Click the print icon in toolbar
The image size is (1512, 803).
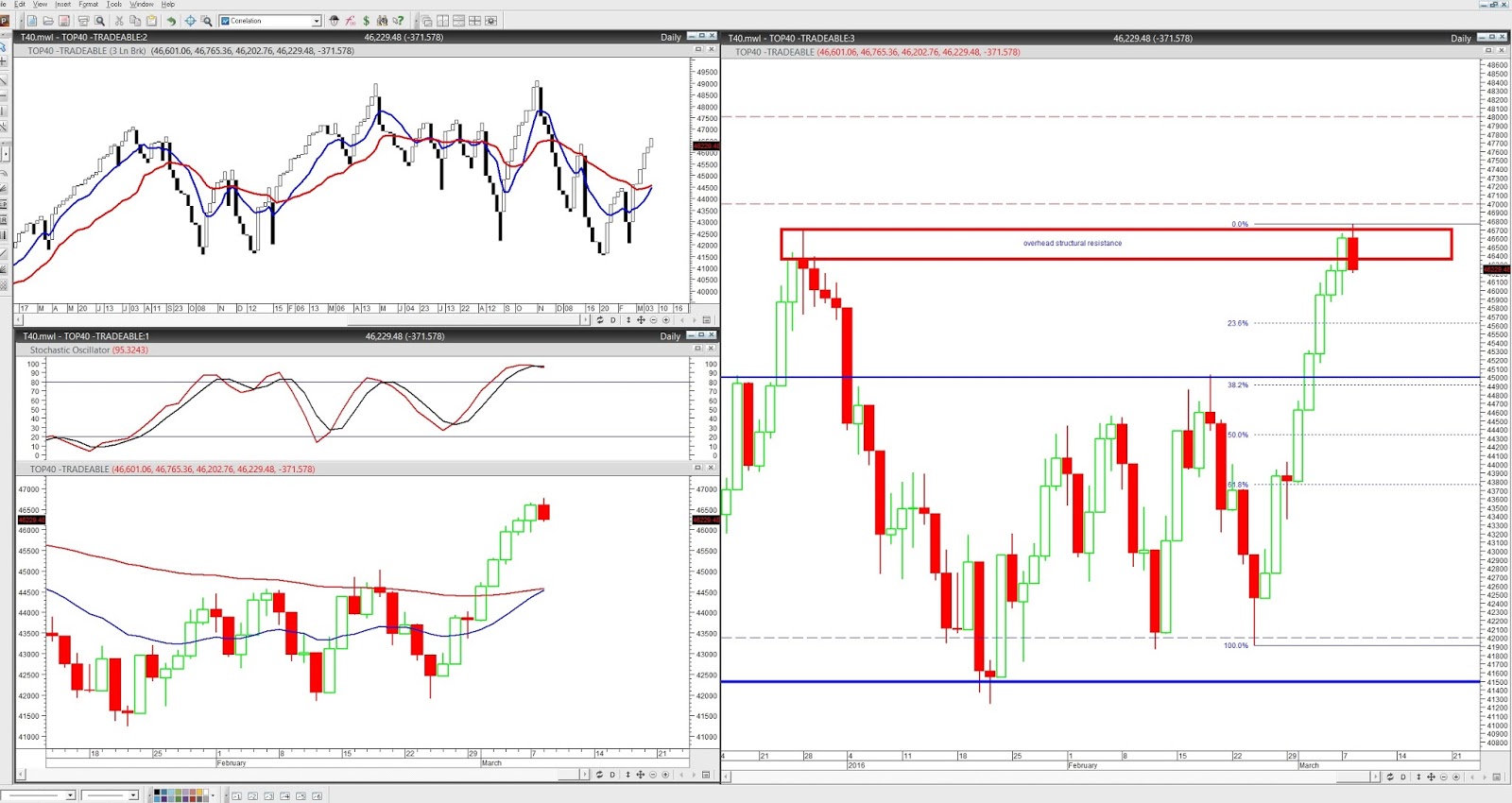[83, 21]
